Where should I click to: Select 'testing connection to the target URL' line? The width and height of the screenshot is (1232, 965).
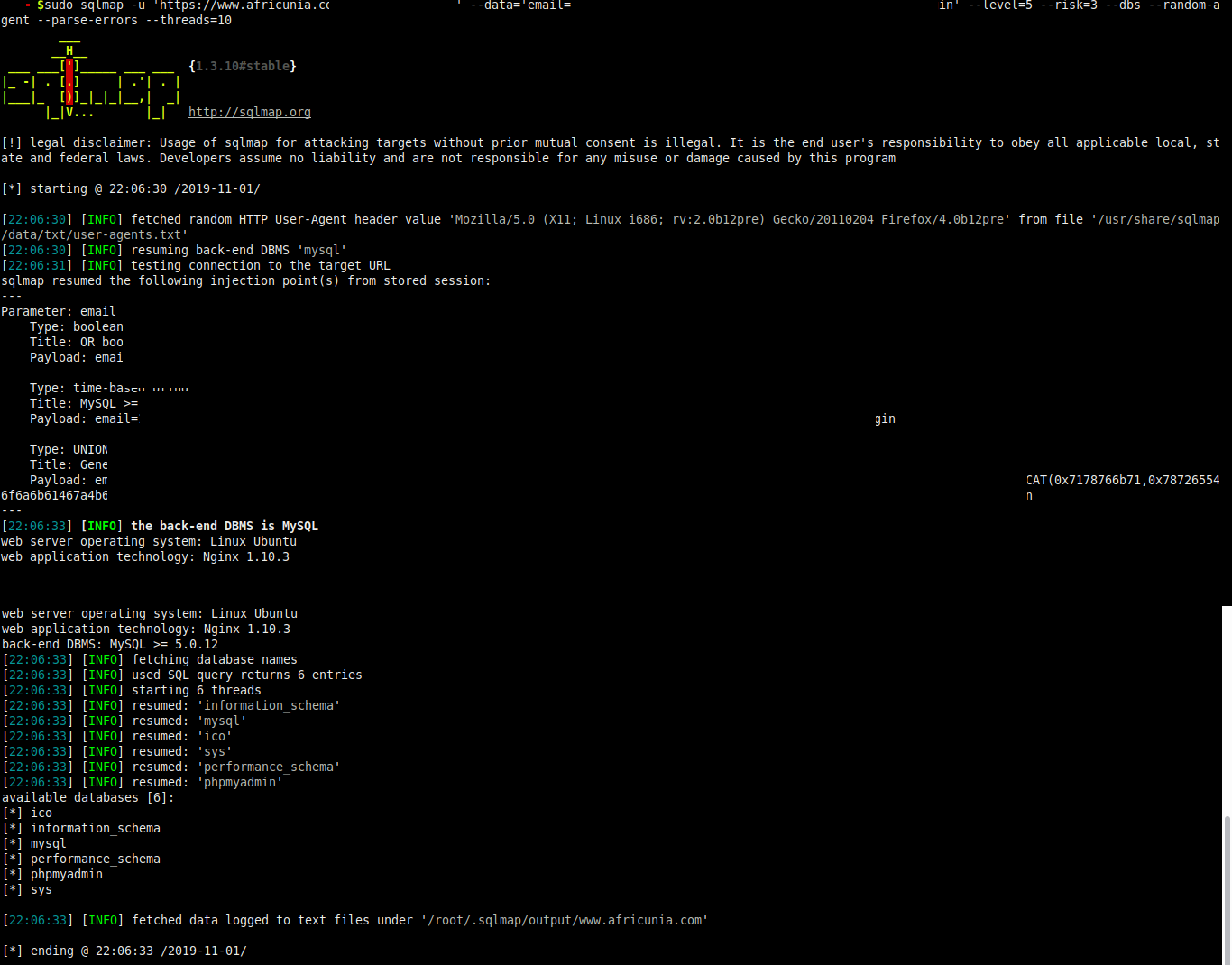pyautogui.click(x=196, y=265)
